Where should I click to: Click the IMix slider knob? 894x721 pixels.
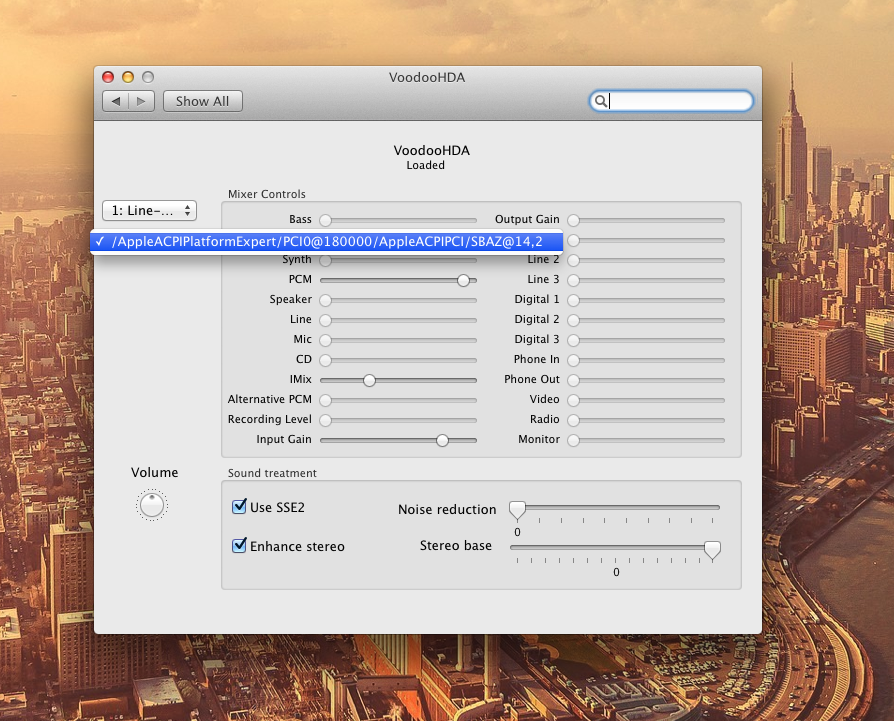coord(369,380)
